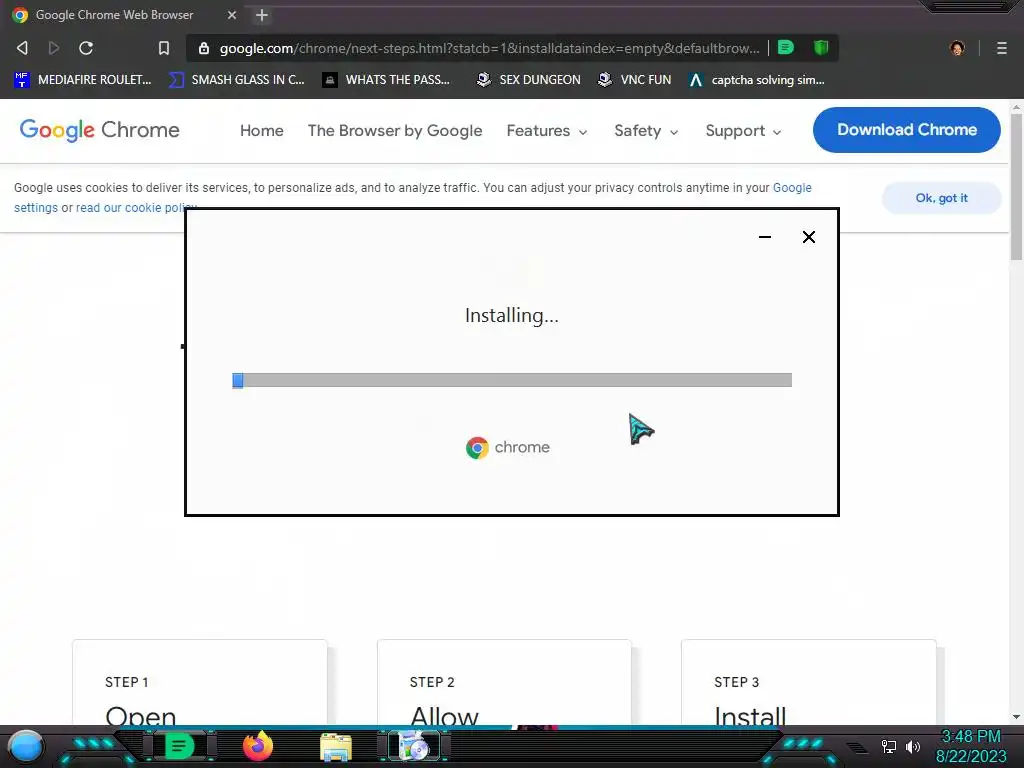The image size is (1024, 768).
Task: Open a new tab with the plus button
Action: pyautogui.click(x=262, y=15)
